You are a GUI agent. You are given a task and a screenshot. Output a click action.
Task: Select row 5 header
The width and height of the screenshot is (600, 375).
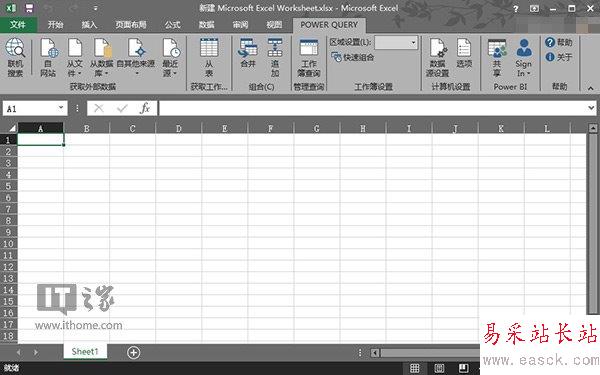pyautogui.click(x=8, y=186)
